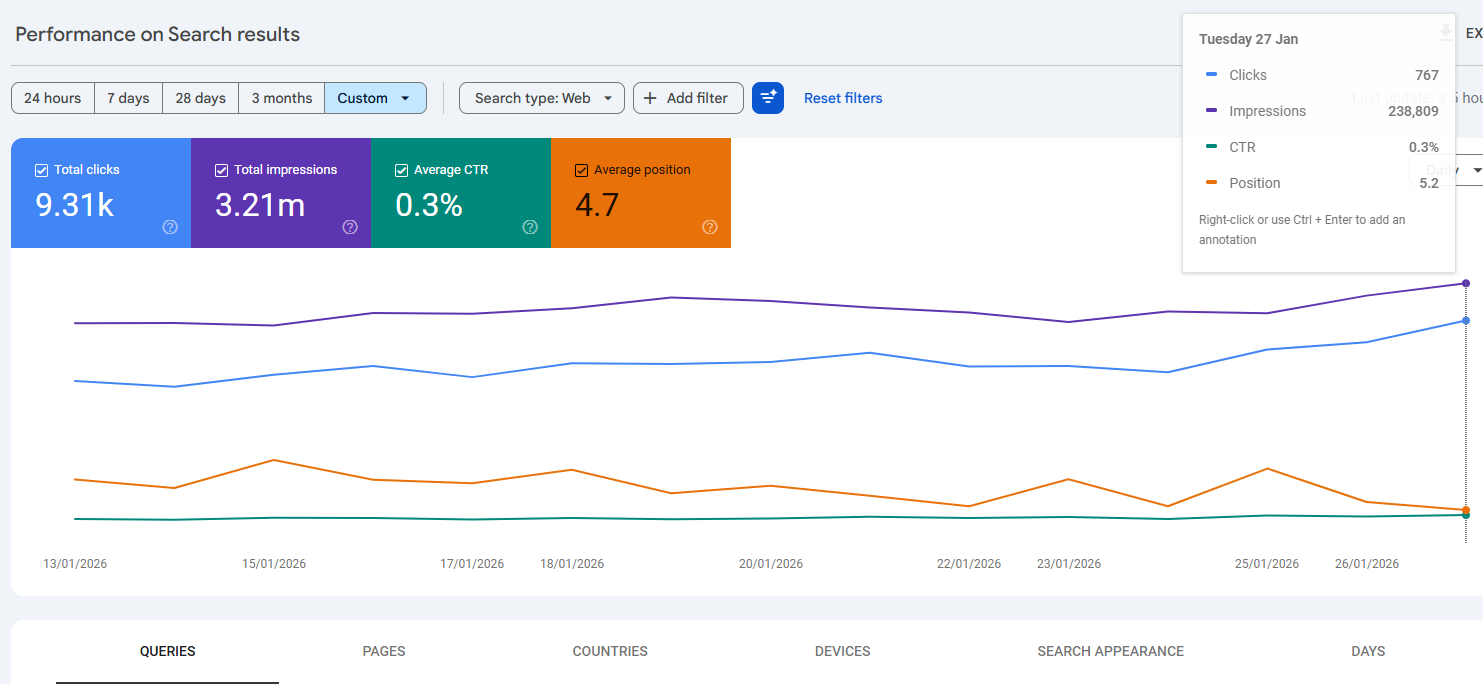Switch to the Countries tab

[610, 651]
